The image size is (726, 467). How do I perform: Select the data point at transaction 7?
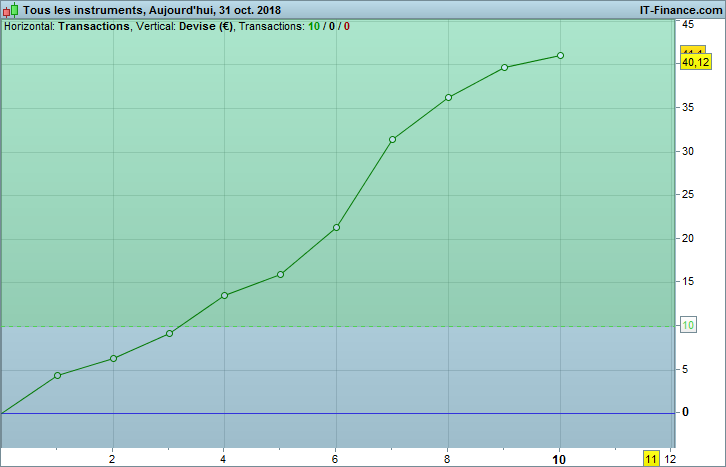pos(393,139)
